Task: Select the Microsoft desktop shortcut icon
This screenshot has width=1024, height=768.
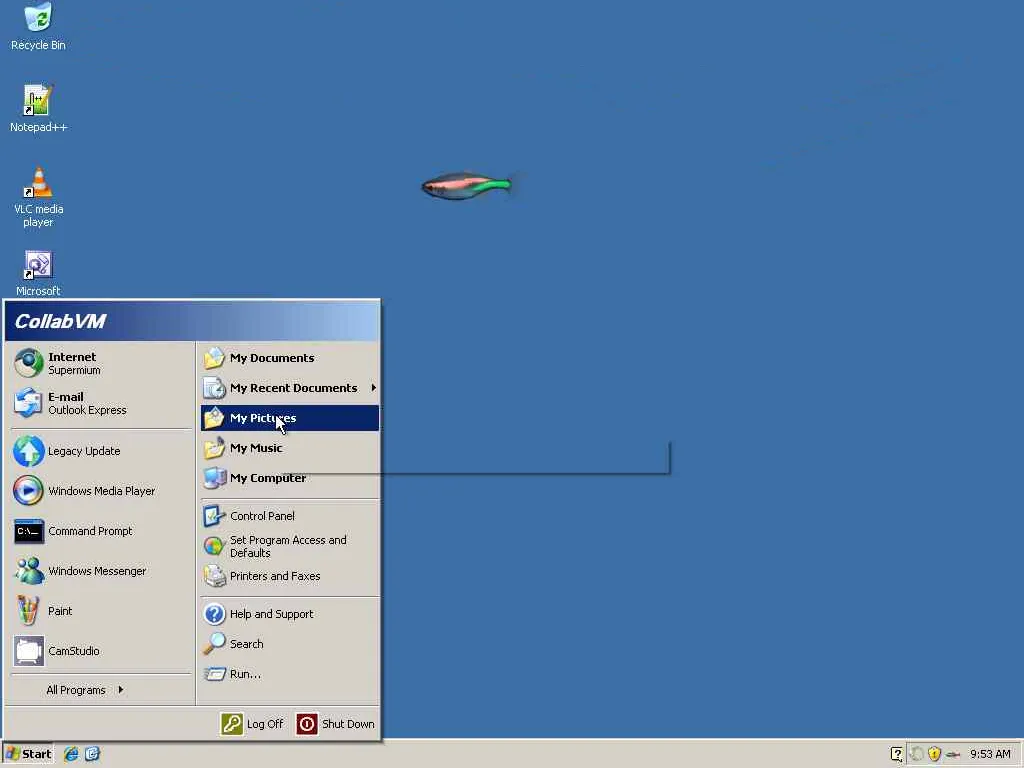Action: click(38, 273)
